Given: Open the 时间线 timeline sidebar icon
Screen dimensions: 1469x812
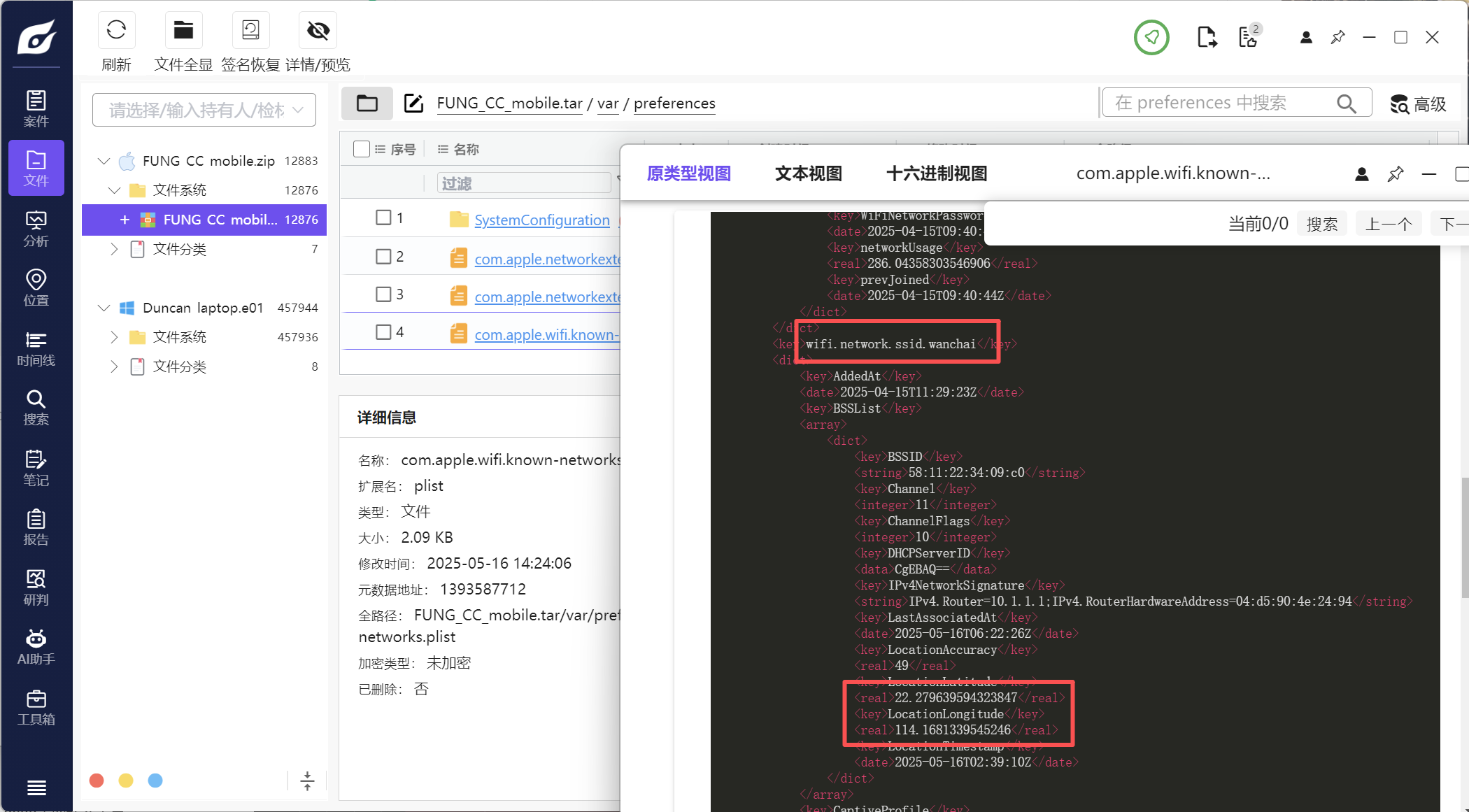Looking at the screenshot, I should [x=36, y=348].
